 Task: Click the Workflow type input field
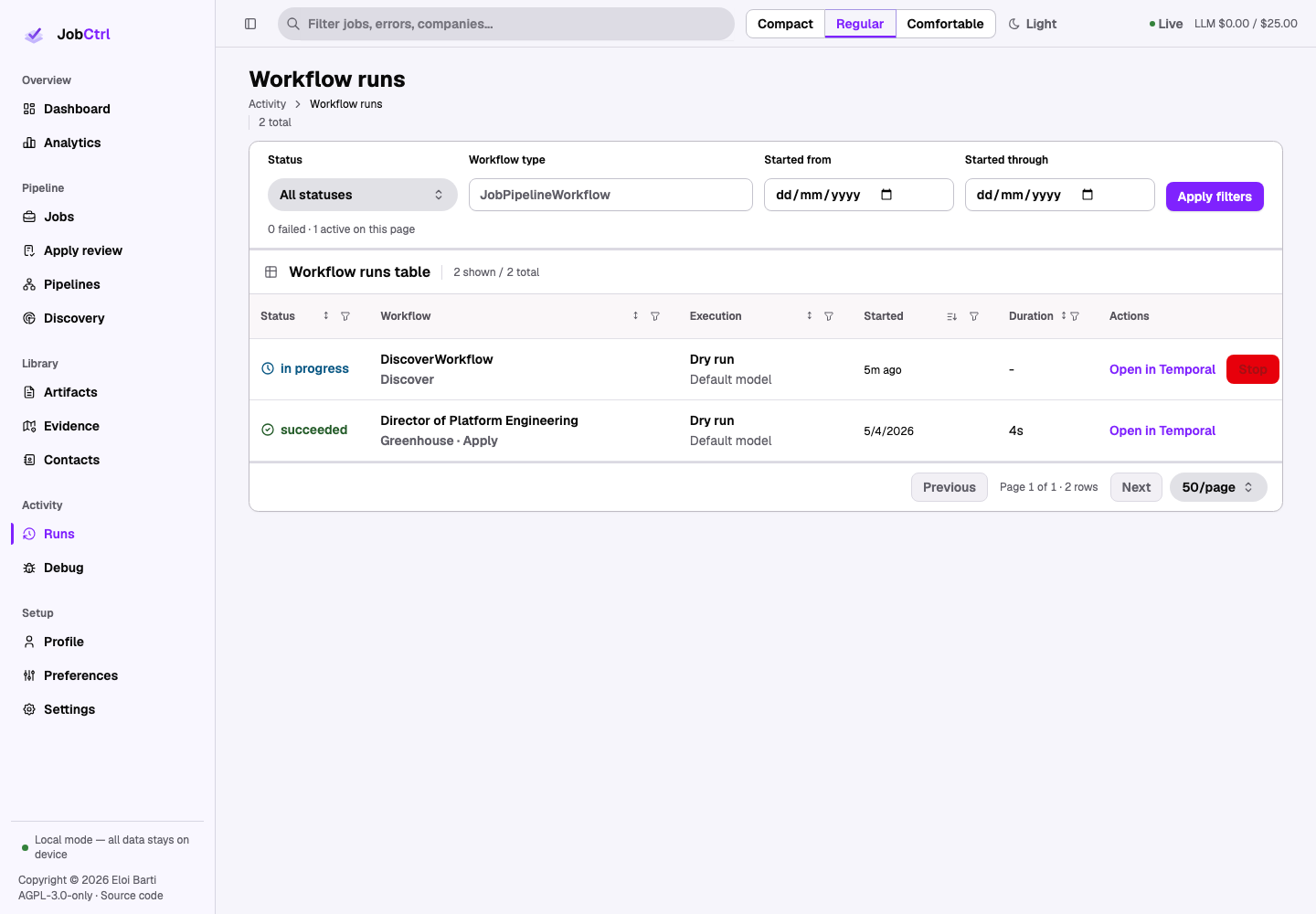(610, 195)
